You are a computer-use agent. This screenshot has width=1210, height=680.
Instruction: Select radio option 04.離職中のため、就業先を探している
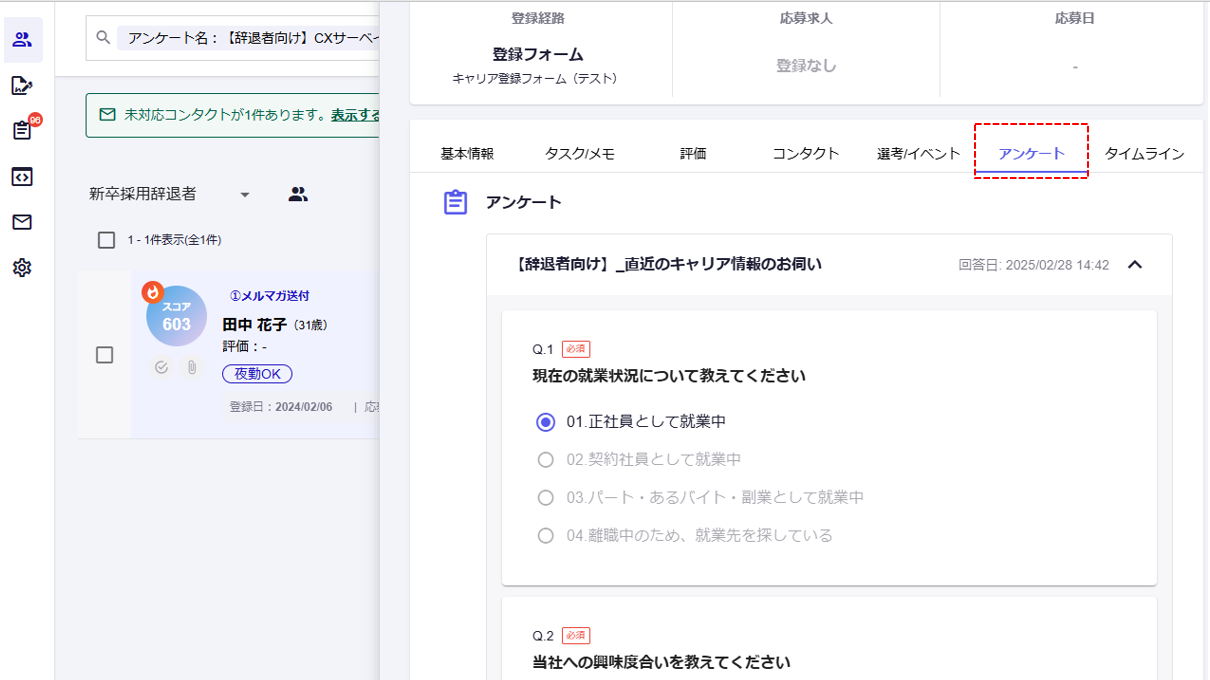click(545, 536)
